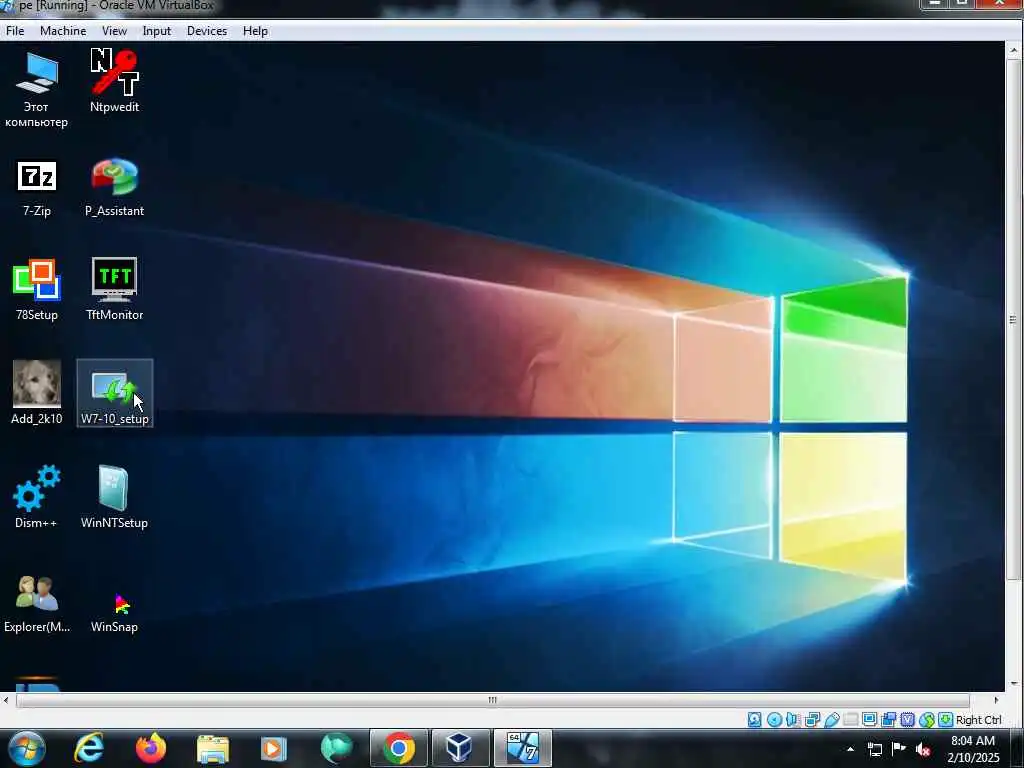Select the P_Assistant partition tool icon
Image resolution: width=1024 pixels, height=768 pixels.
[x=114, y=188]
